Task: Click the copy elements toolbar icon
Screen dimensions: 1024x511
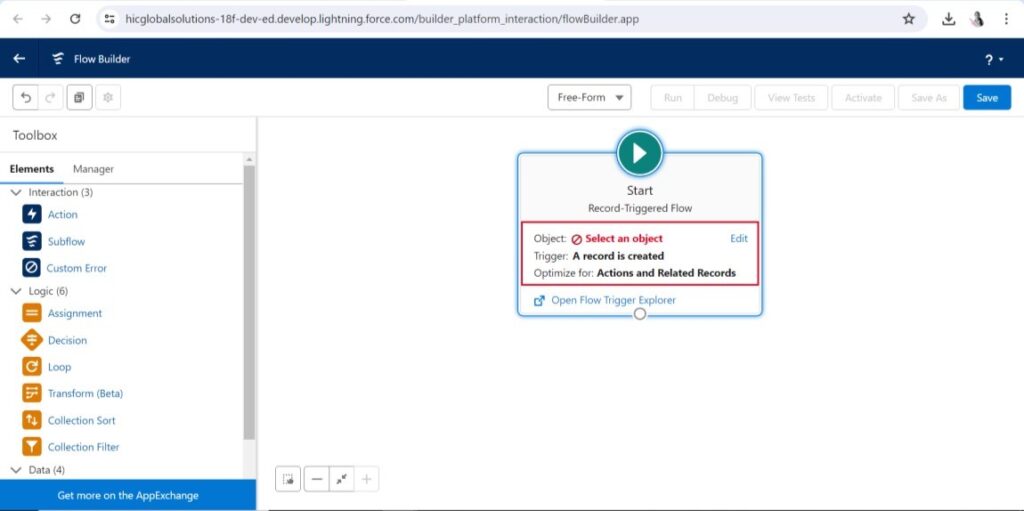Action: click(79, 97)
